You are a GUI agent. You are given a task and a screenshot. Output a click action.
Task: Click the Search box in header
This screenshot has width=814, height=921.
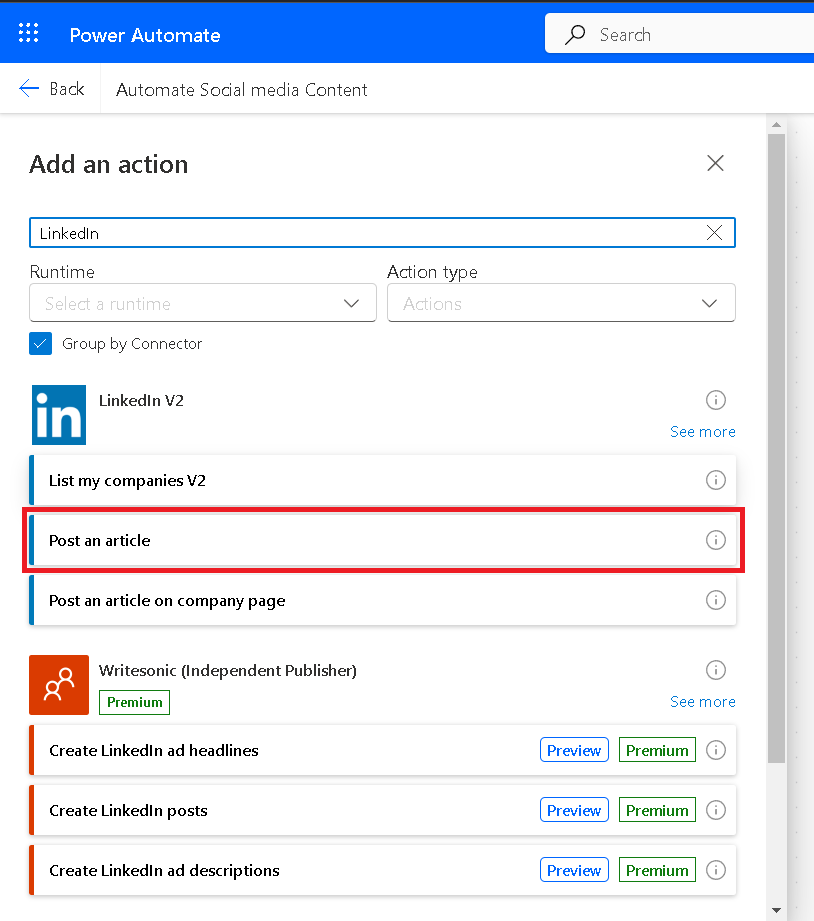coord(690,34)
